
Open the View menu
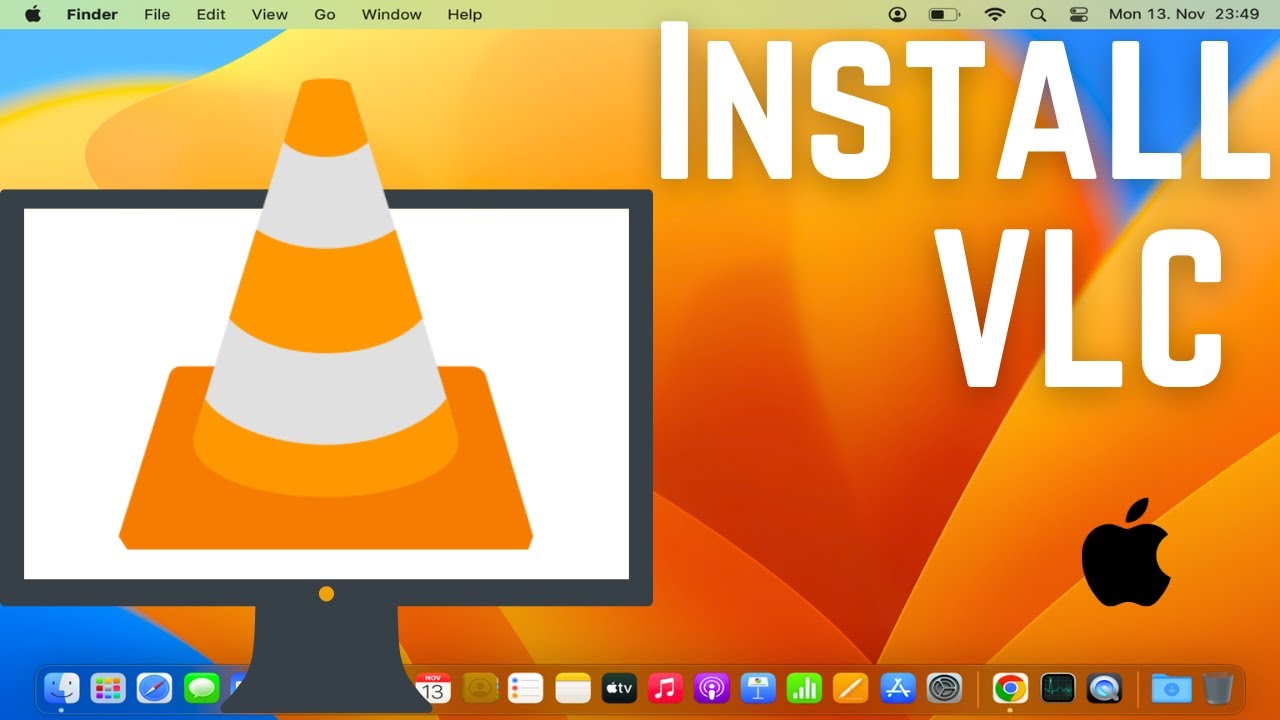[270, 14]
